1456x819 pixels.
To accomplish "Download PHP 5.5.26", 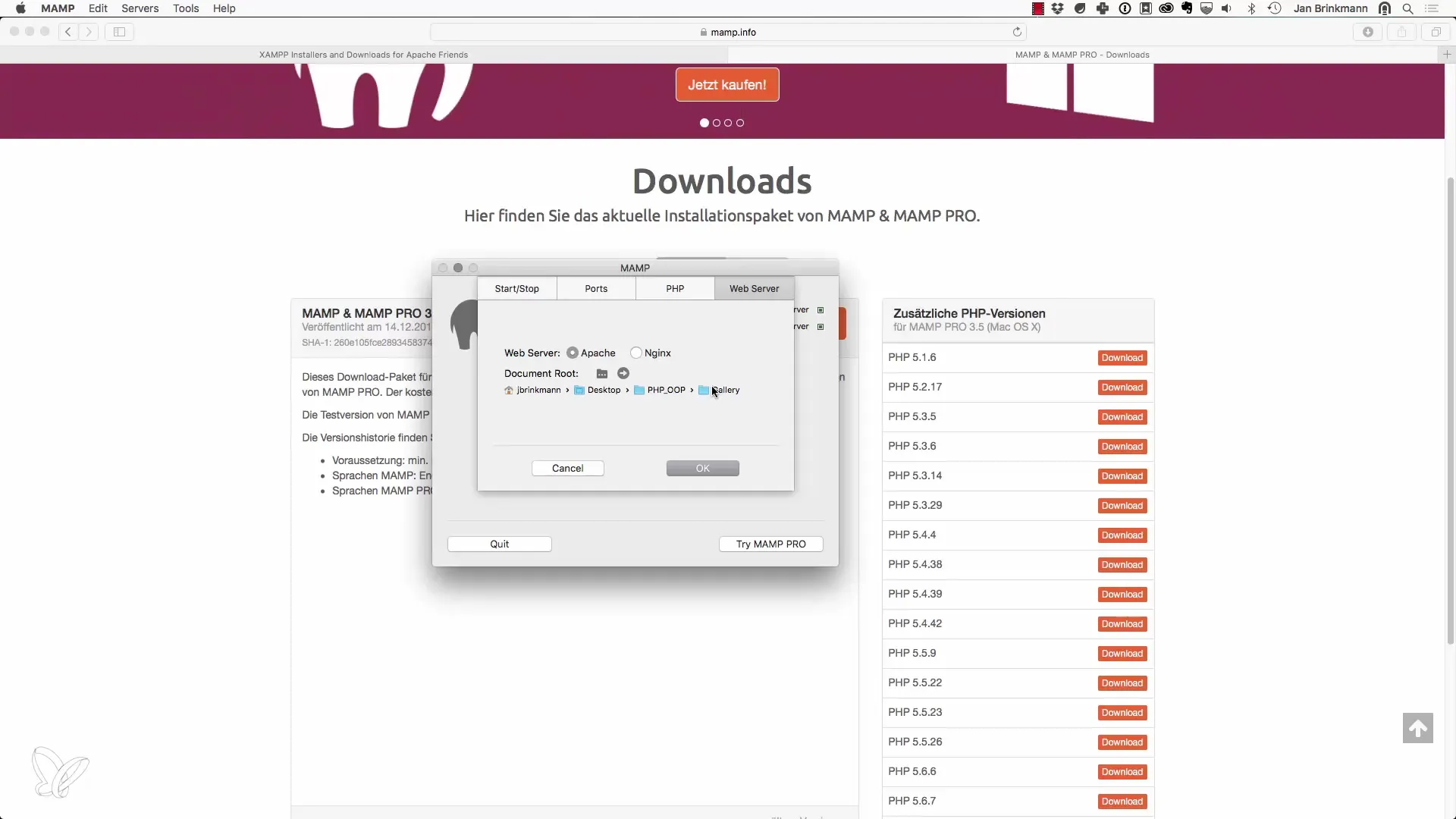I will (1122, 742).
